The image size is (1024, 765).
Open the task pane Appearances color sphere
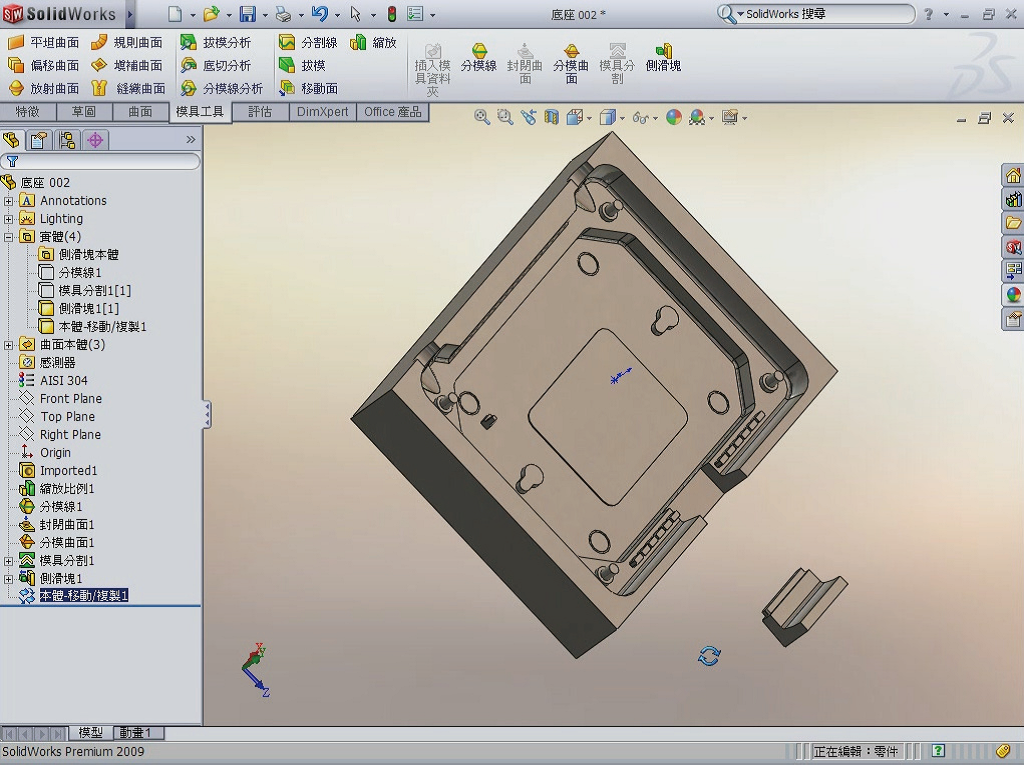pyautogui.click(x=1013, y=295)
